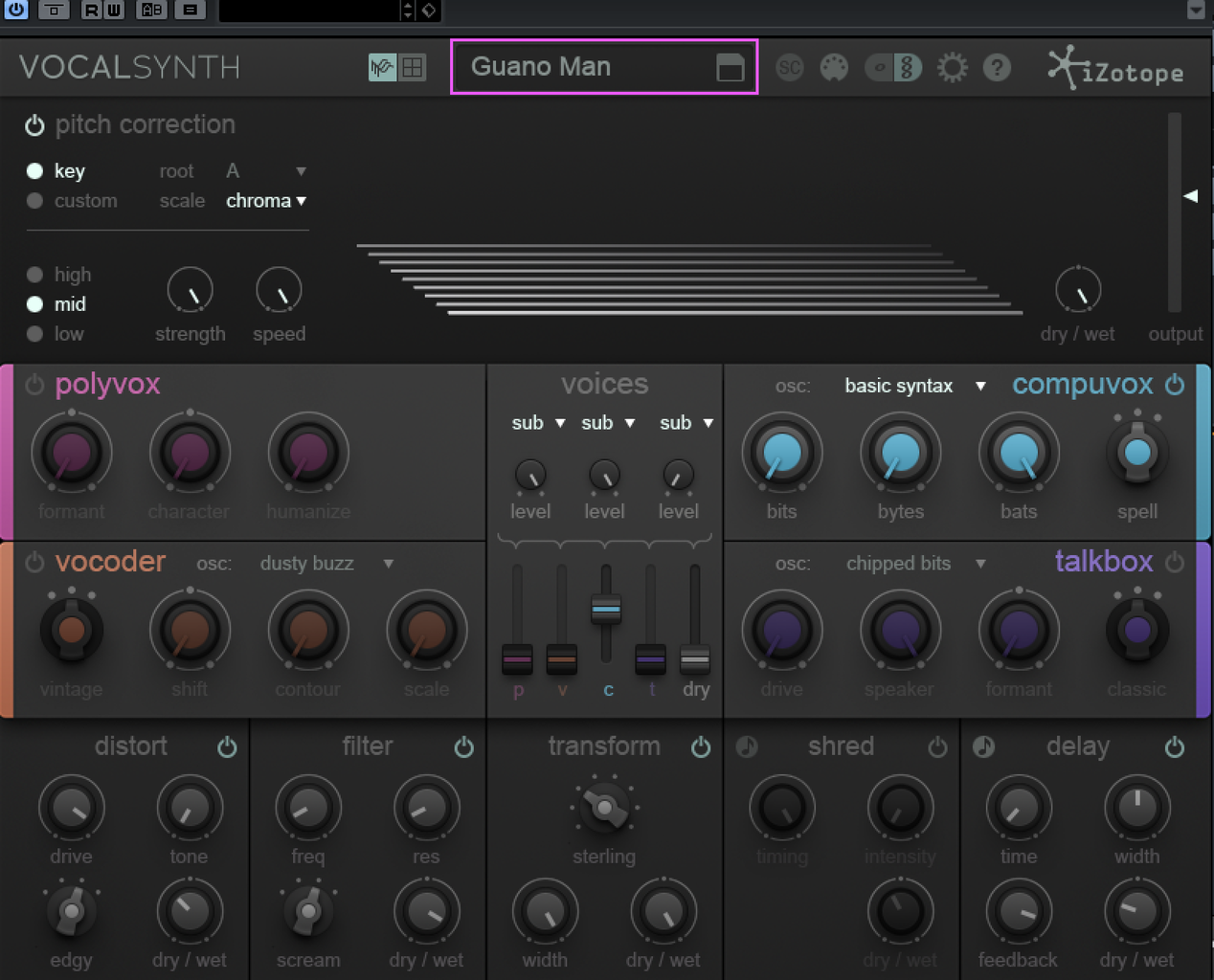Toggle the shred tempo sync note icon
This screenshot has width=1214, height=980.
[747, 747]
